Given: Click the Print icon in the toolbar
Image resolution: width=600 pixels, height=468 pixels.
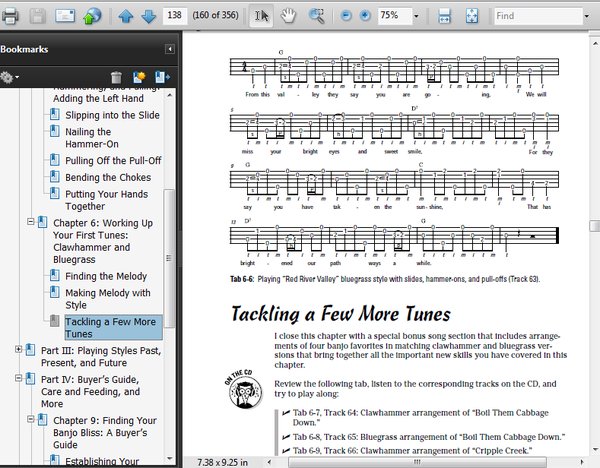Looking at the screenshot, I should coord(10,16).
